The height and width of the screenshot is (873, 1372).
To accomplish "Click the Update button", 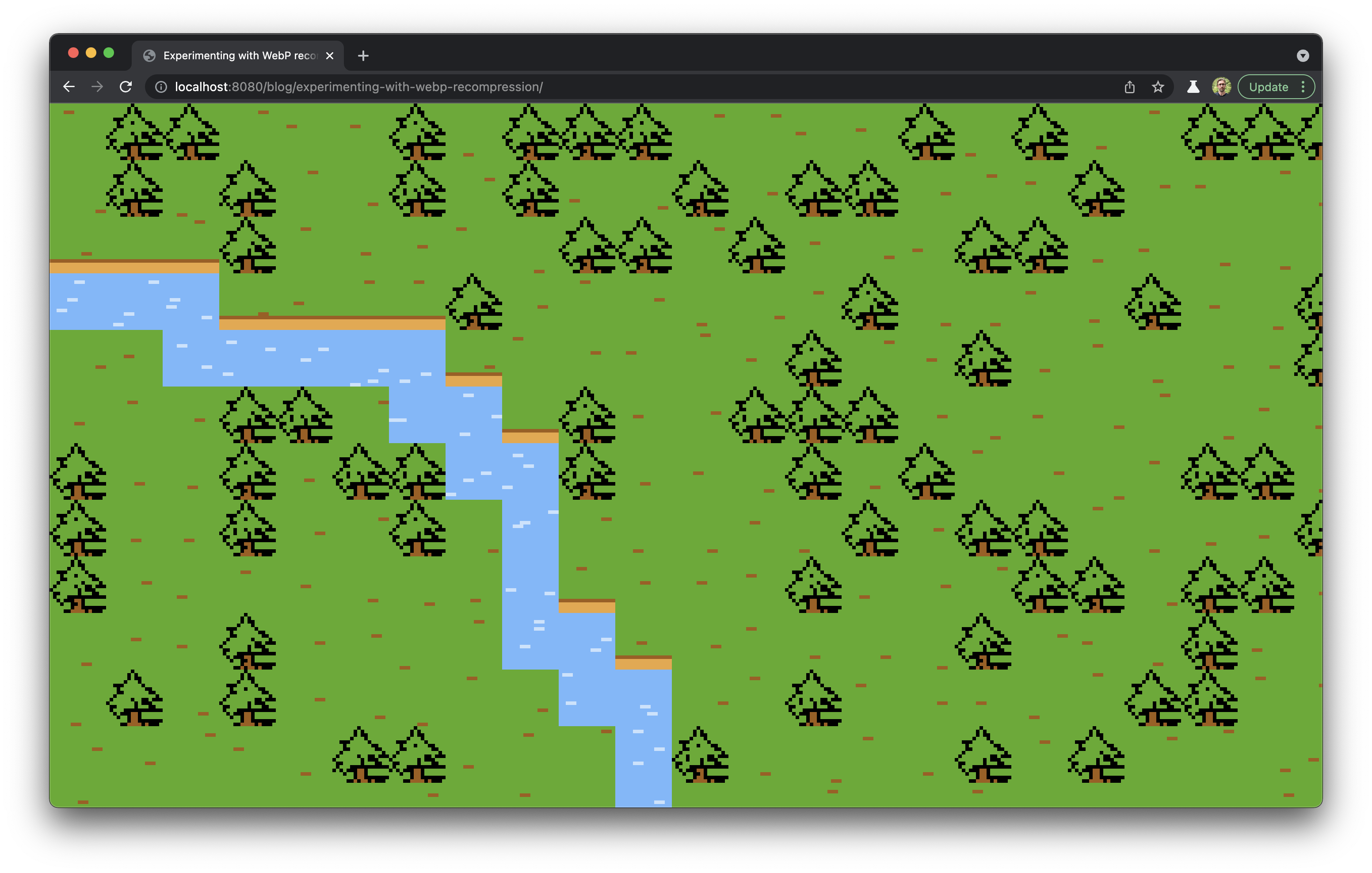I will tap(1268, 87).
